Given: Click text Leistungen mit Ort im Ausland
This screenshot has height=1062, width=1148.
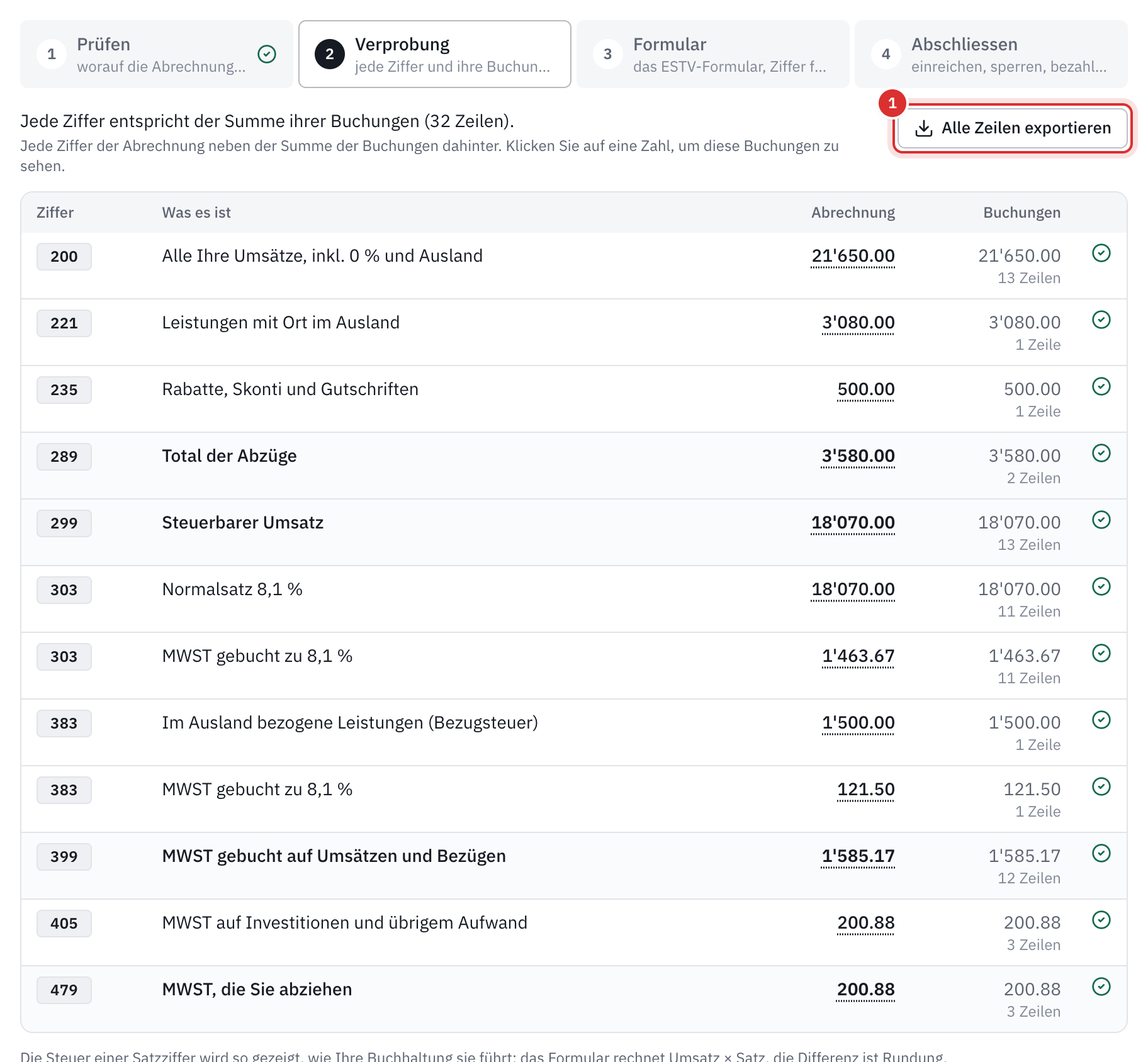Looking at the screenshot, I should (x=281, y=323).
